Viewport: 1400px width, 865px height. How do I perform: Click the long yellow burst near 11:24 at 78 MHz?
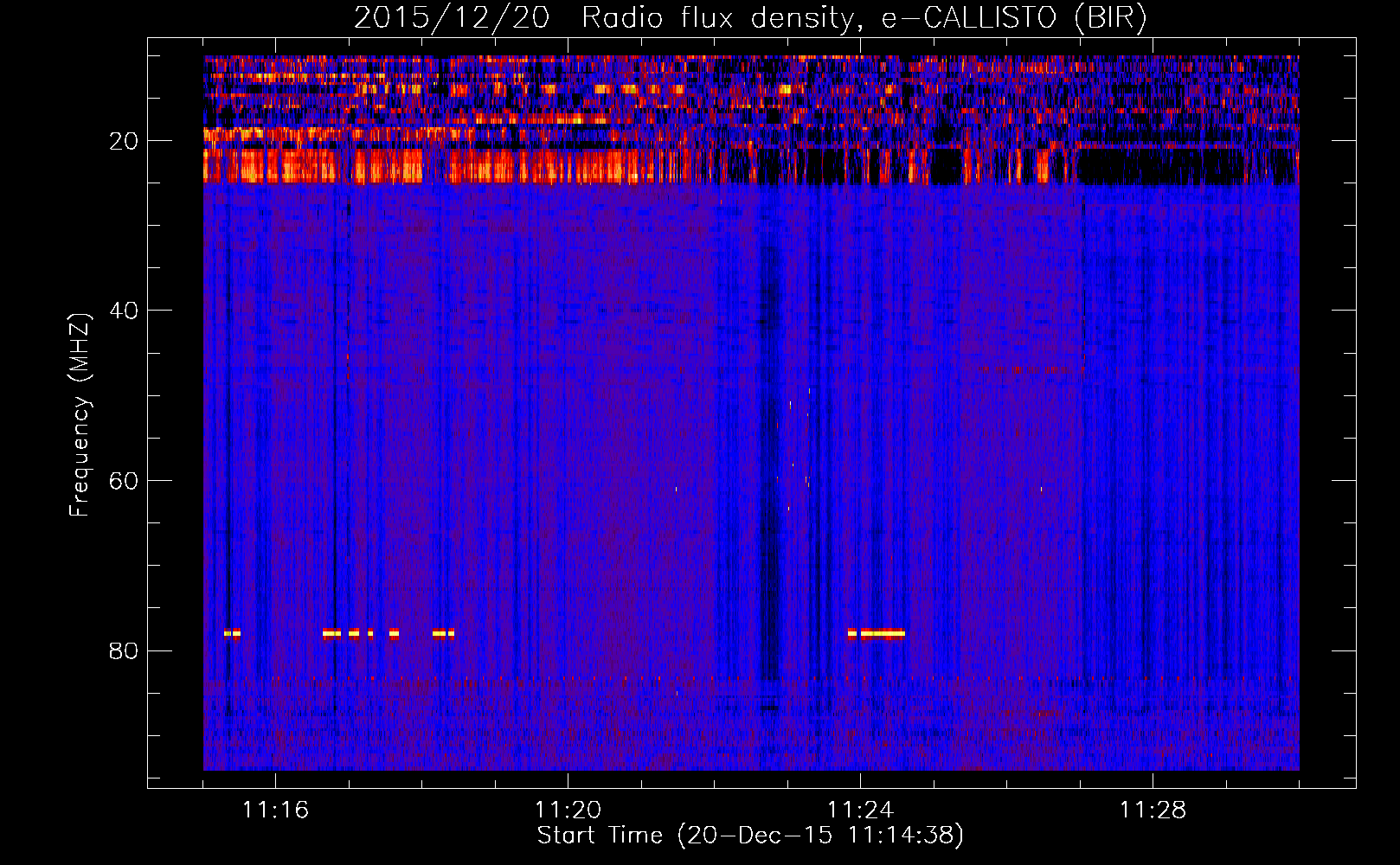point(882,633)
